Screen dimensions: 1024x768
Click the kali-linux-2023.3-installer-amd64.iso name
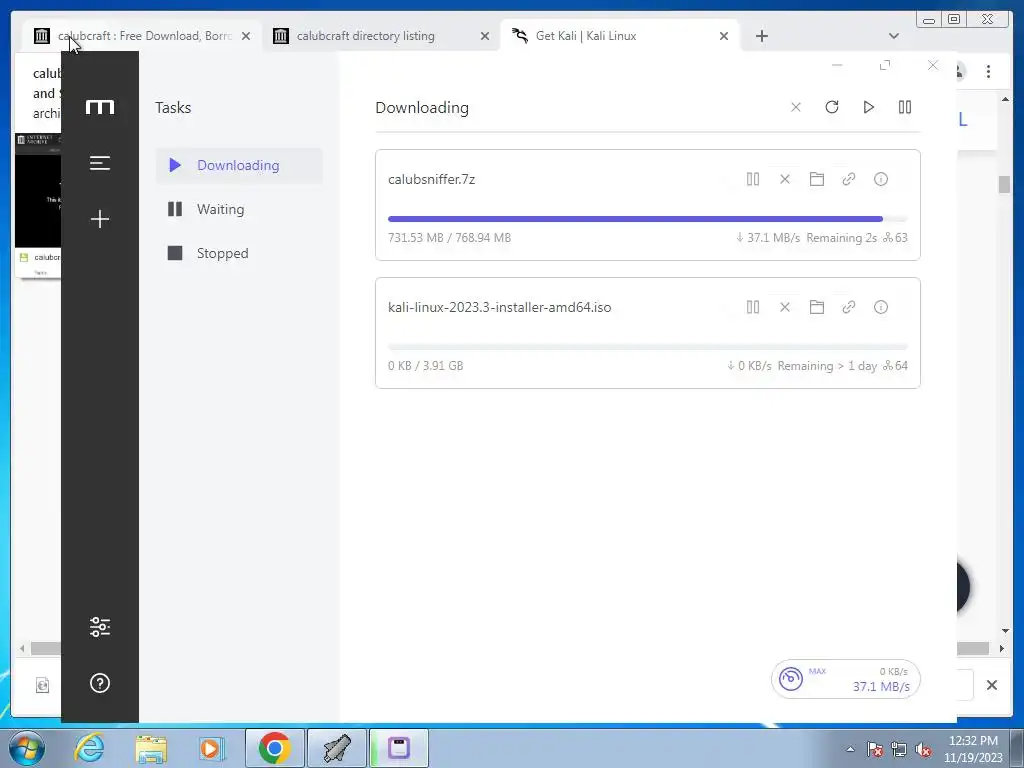500,307
